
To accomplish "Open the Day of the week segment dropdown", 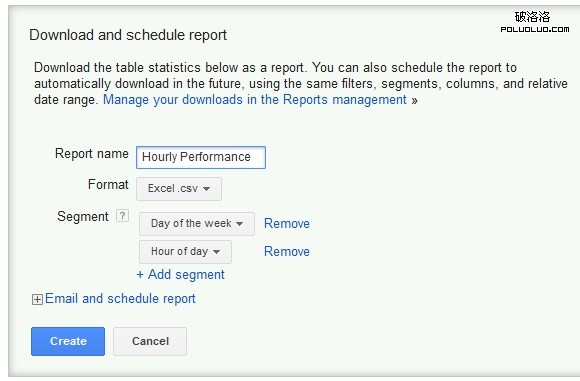I will tap(197, 224).
